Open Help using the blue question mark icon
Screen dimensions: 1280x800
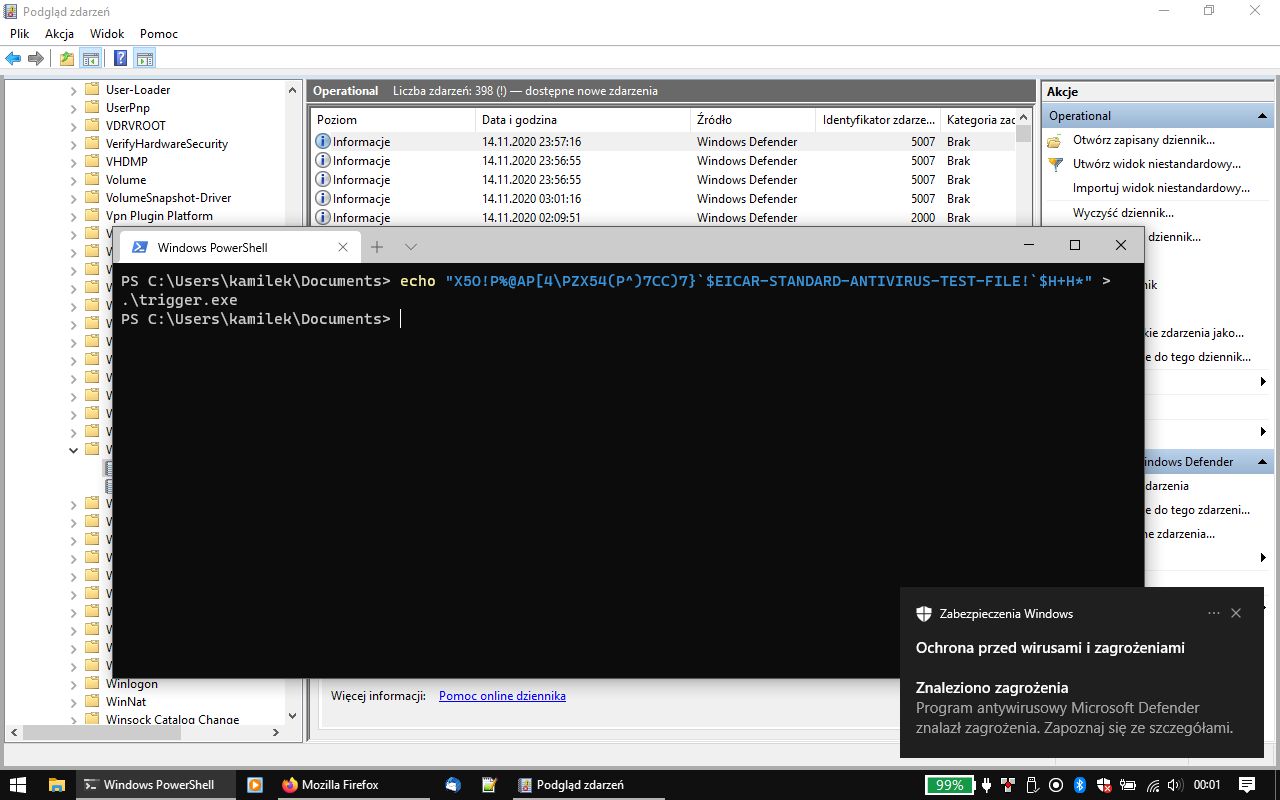(x=120, y=58)
